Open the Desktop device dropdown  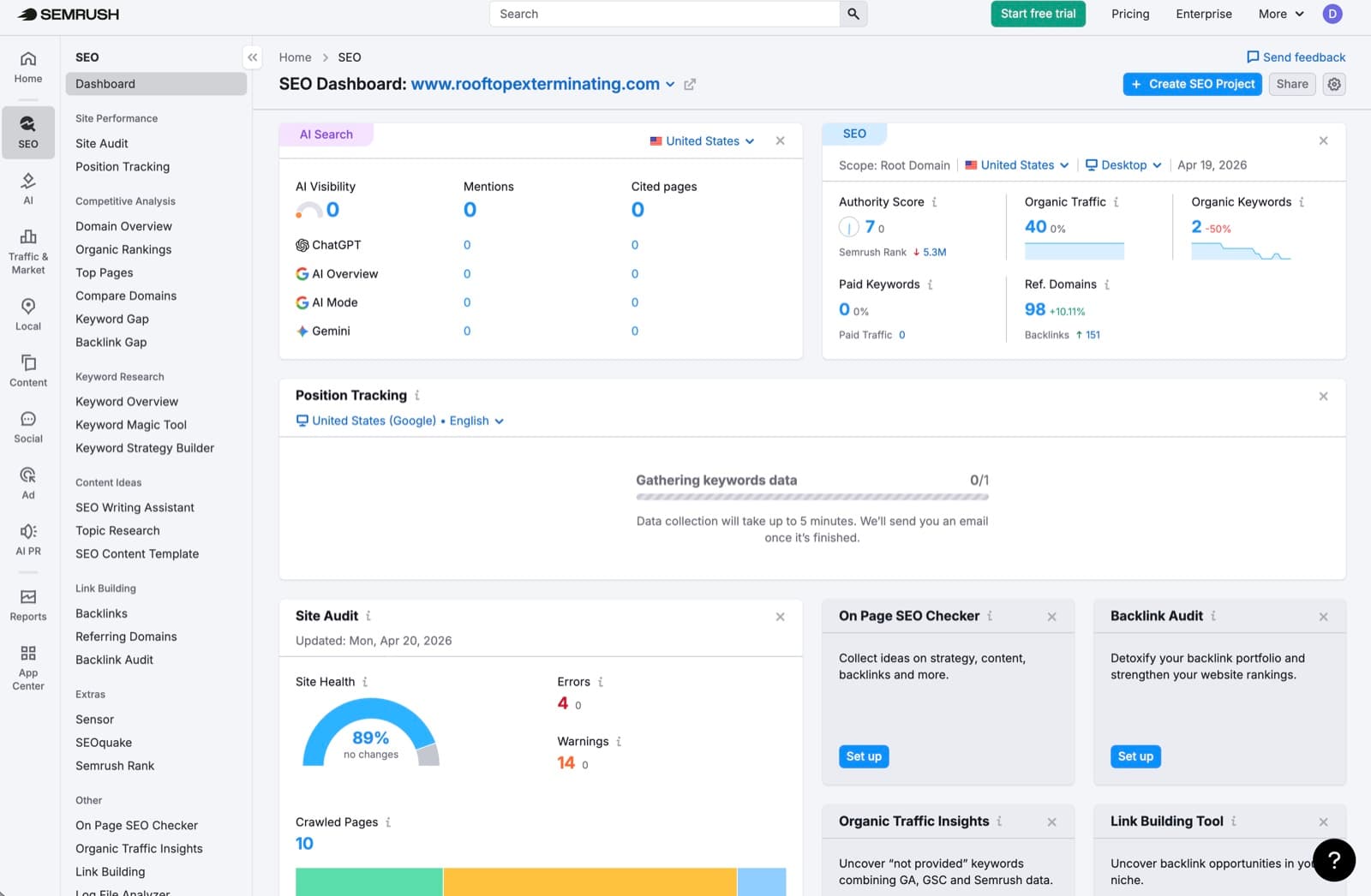click(x=1123, y=165)
